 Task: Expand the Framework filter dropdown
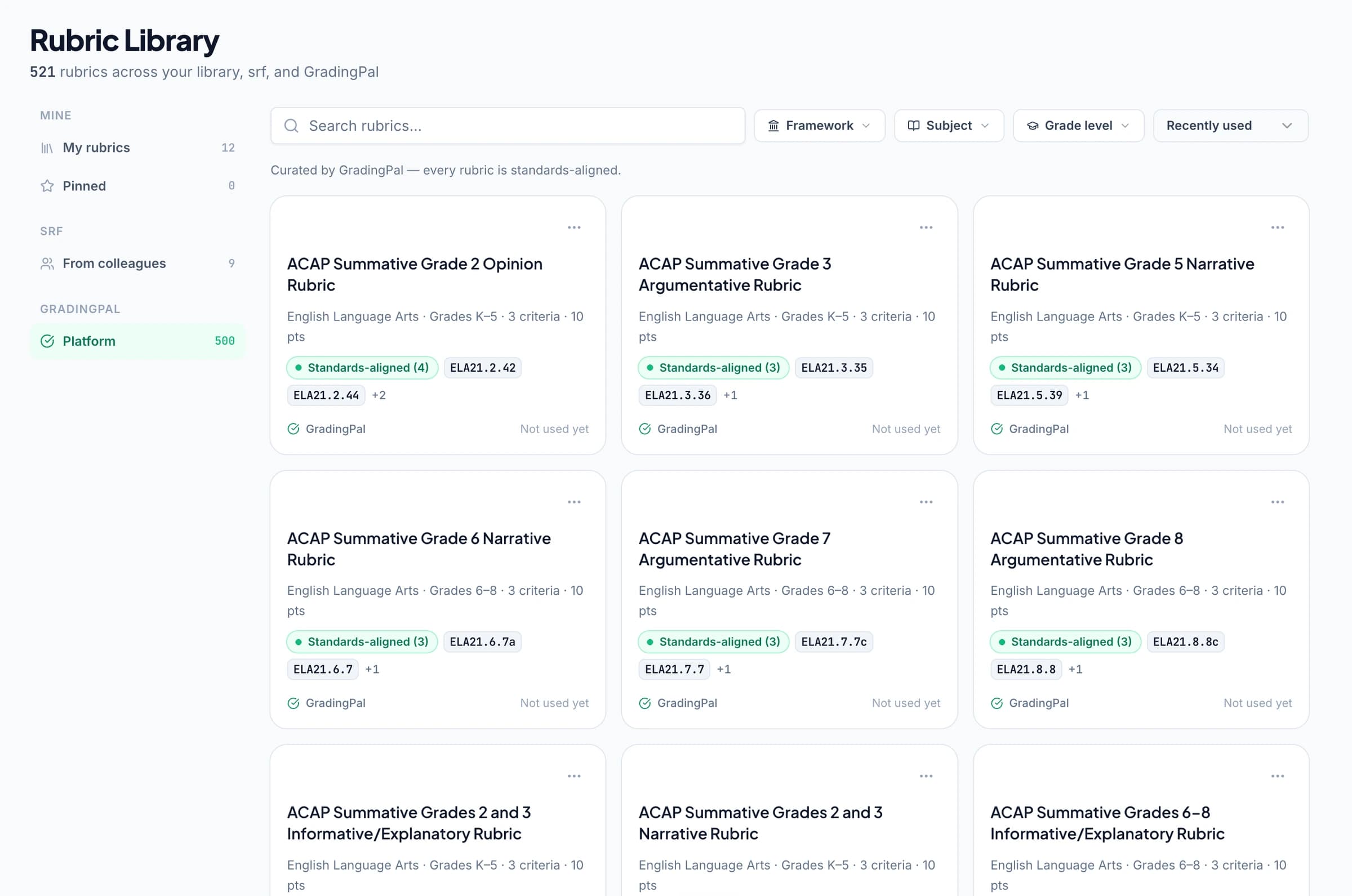(x=820, y=126)
